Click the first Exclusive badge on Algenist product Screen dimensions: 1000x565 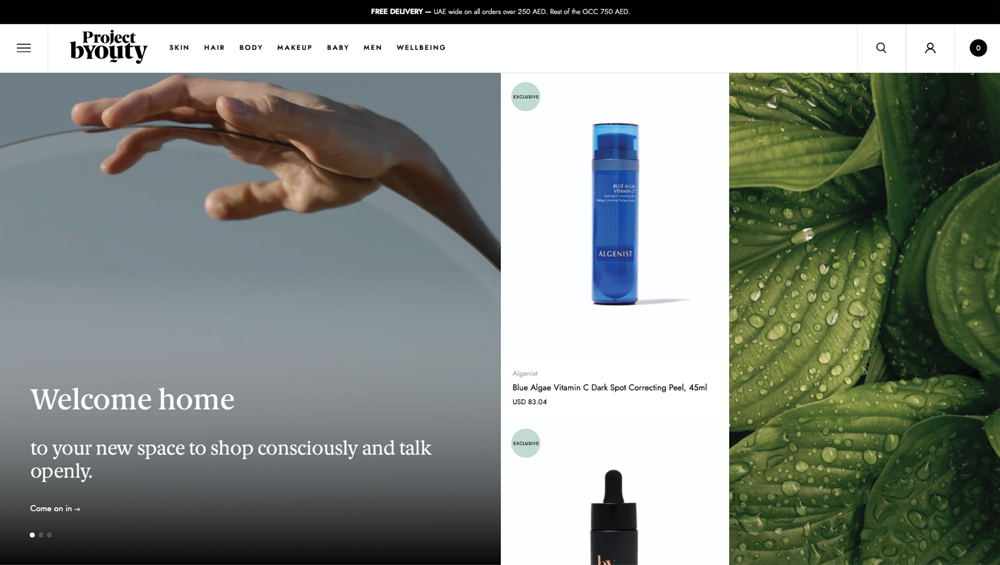526,97
